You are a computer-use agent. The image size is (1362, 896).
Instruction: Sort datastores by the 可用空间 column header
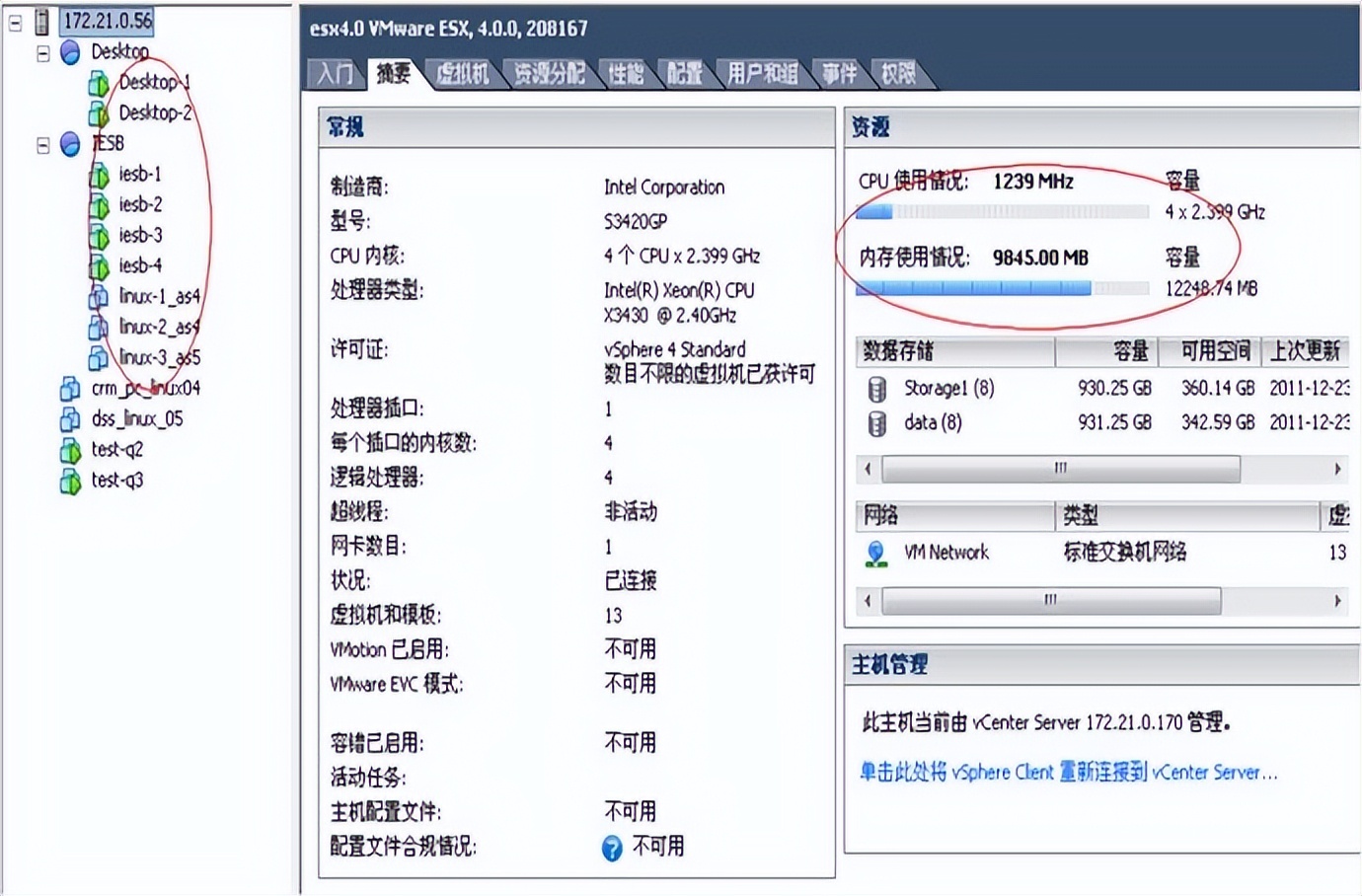[x=1208, y=351]
